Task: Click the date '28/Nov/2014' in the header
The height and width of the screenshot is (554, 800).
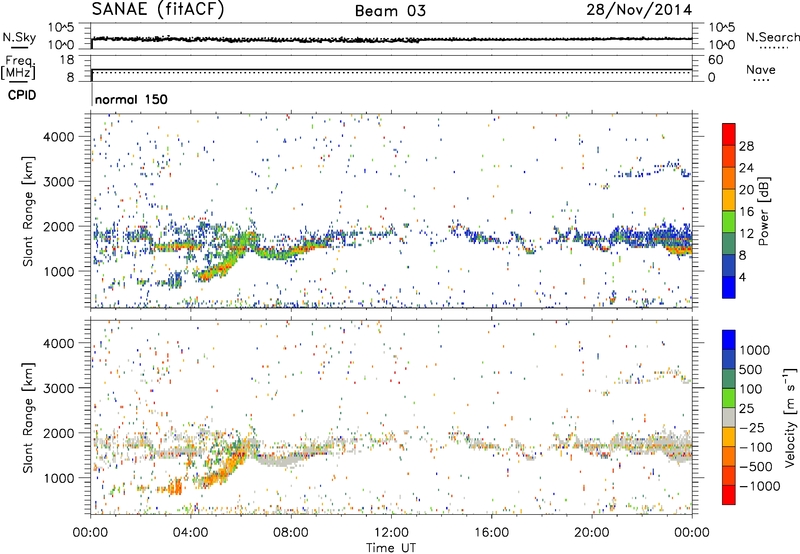Action: (639, 10)
